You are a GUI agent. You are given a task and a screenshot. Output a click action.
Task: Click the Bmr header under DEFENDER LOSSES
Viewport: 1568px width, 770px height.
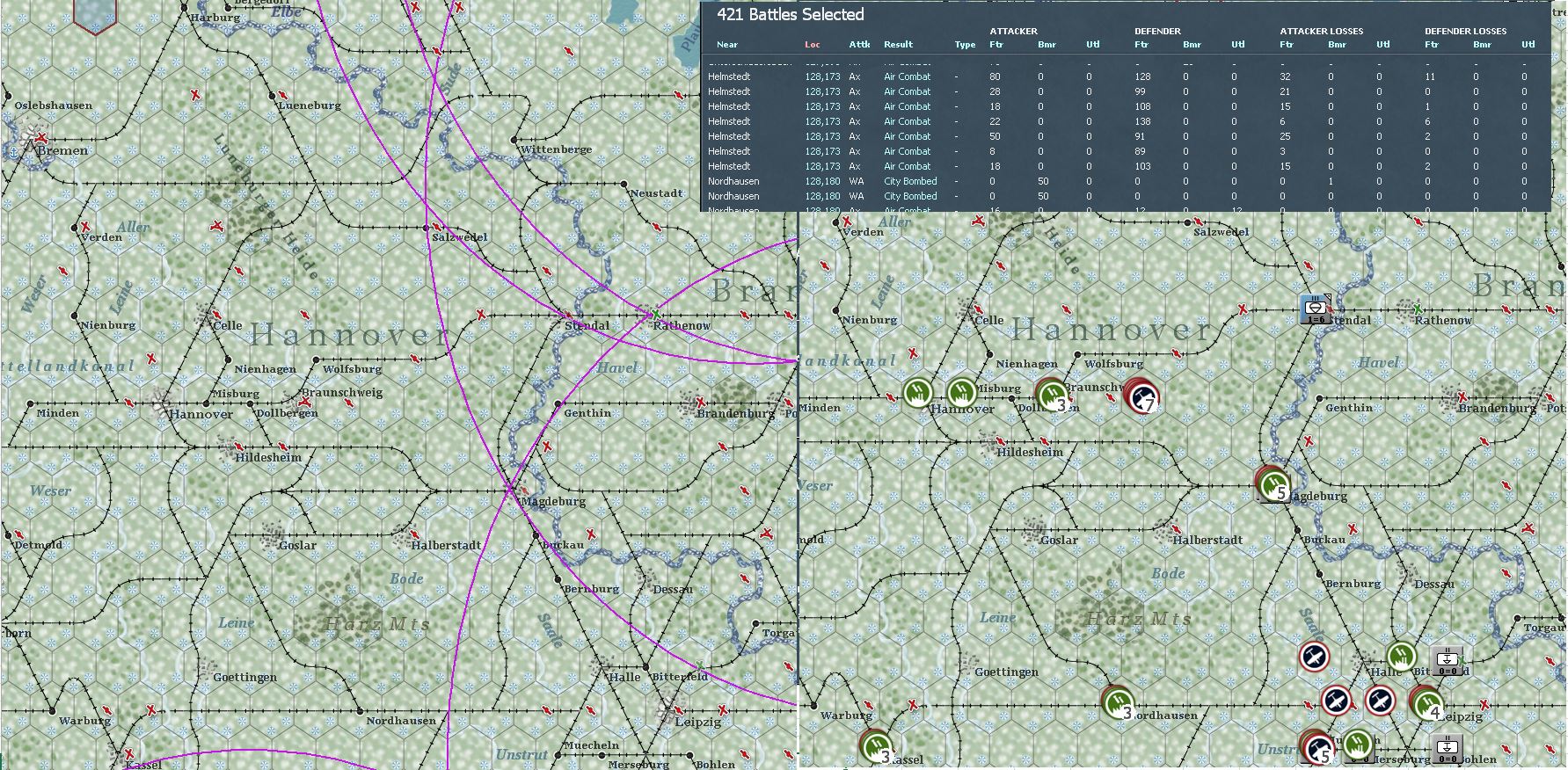[1483, 45]
